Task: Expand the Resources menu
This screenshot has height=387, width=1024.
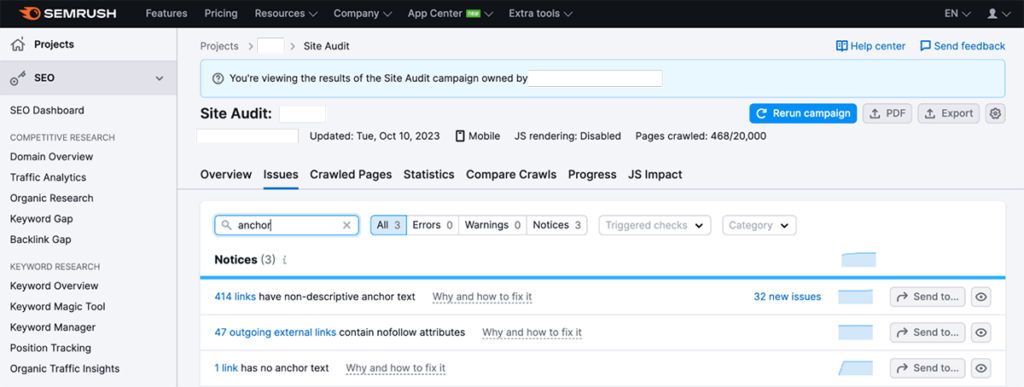Action: point(286,13)
